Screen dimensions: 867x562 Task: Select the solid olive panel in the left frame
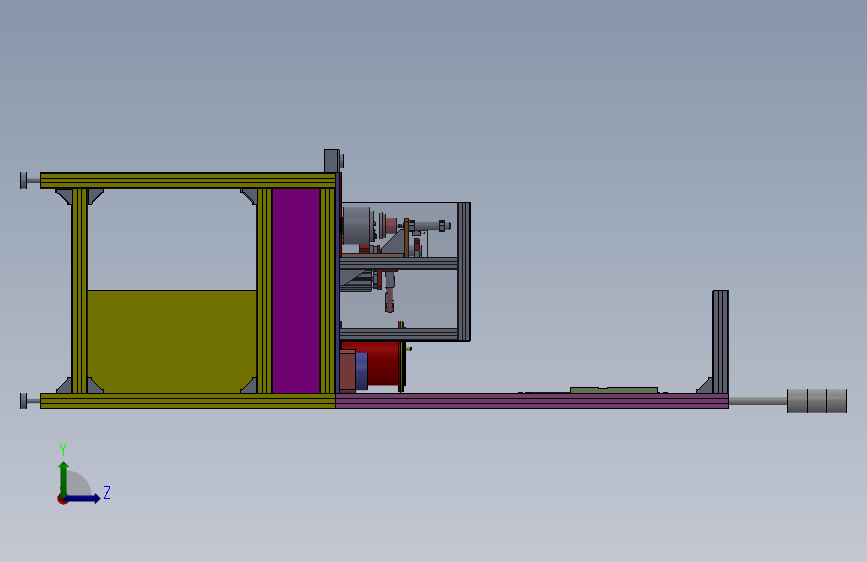click(172, 341)
